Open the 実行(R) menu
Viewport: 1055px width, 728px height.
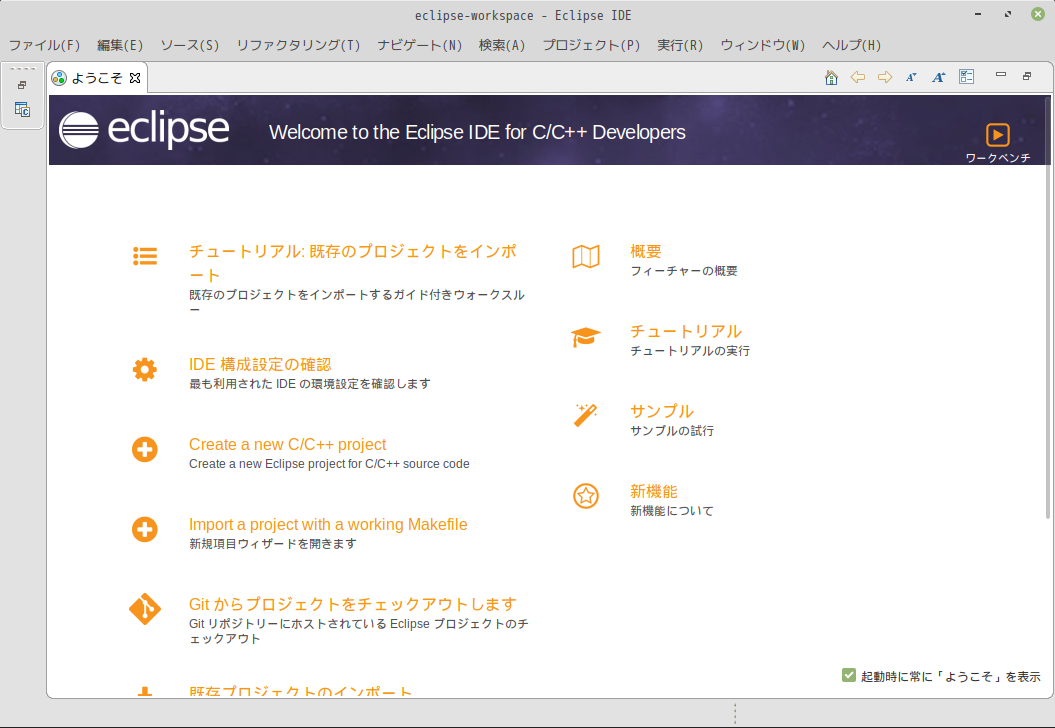pos(680,45)
